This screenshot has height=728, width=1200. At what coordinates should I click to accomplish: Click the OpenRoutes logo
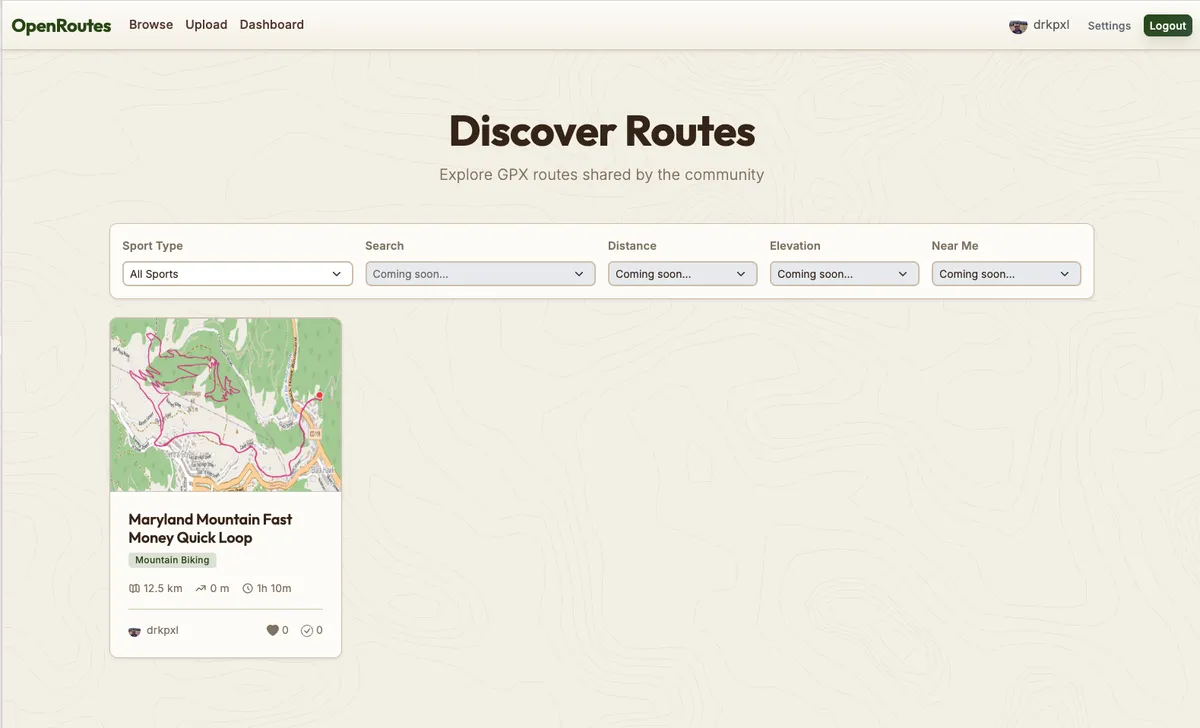(x=61, y=26)
